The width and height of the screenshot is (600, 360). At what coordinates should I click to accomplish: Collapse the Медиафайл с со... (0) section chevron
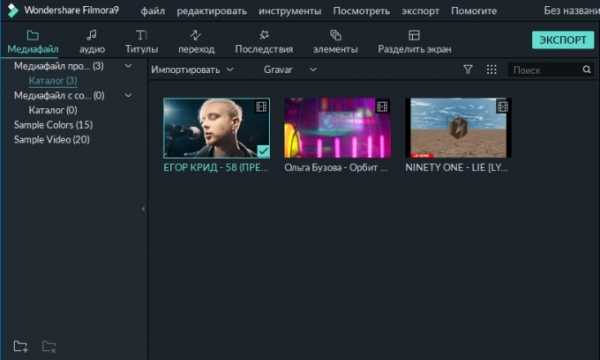(x=128, y=95)
